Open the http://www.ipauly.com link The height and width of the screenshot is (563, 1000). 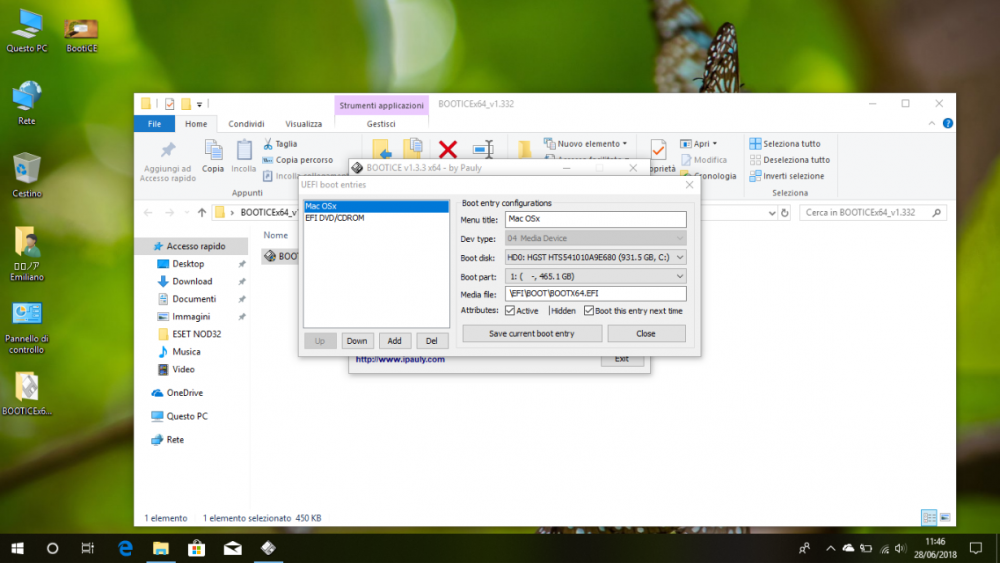tap(400, 360)
